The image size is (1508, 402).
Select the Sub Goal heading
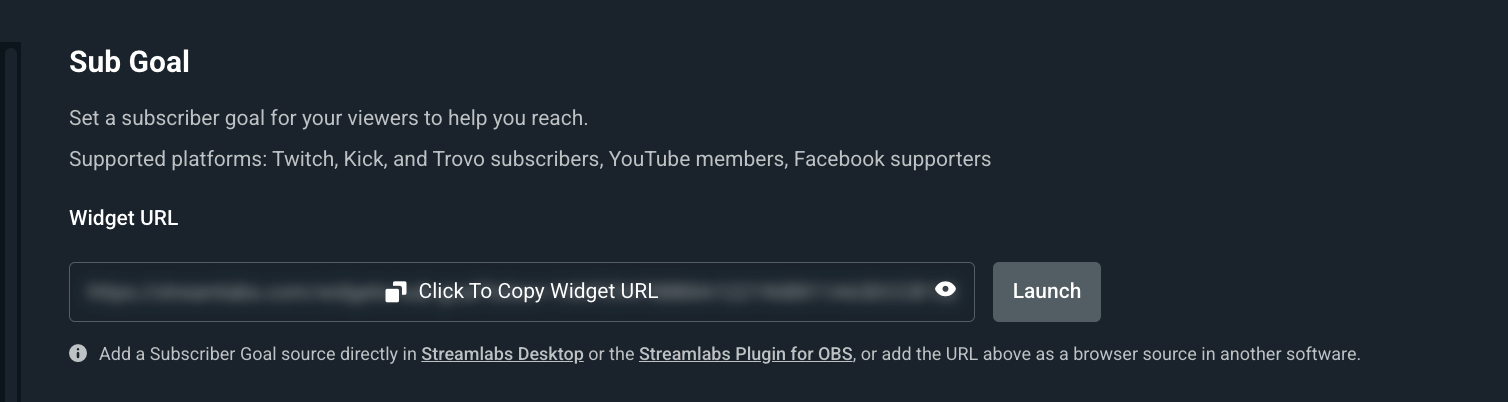[129, 62]
